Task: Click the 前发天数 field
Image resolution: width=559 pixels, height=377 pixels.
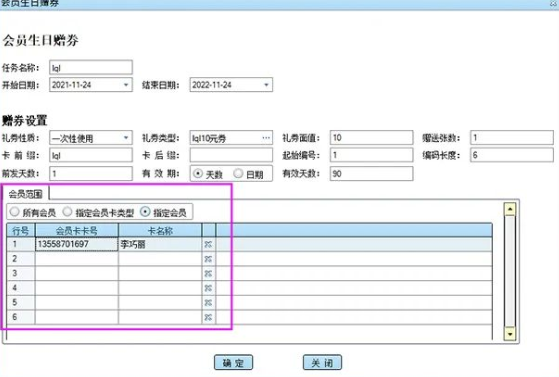Action: (91, 174)
